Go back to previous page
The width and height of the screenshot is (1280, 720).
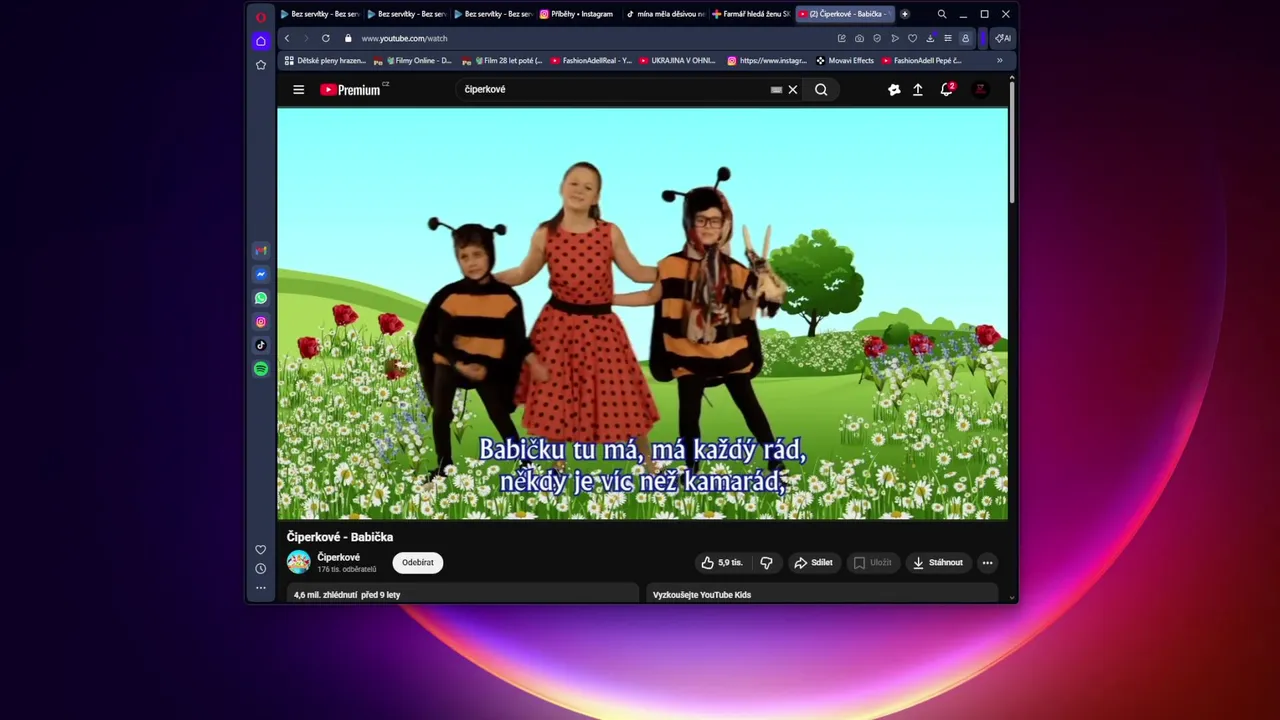click(287, 38)
